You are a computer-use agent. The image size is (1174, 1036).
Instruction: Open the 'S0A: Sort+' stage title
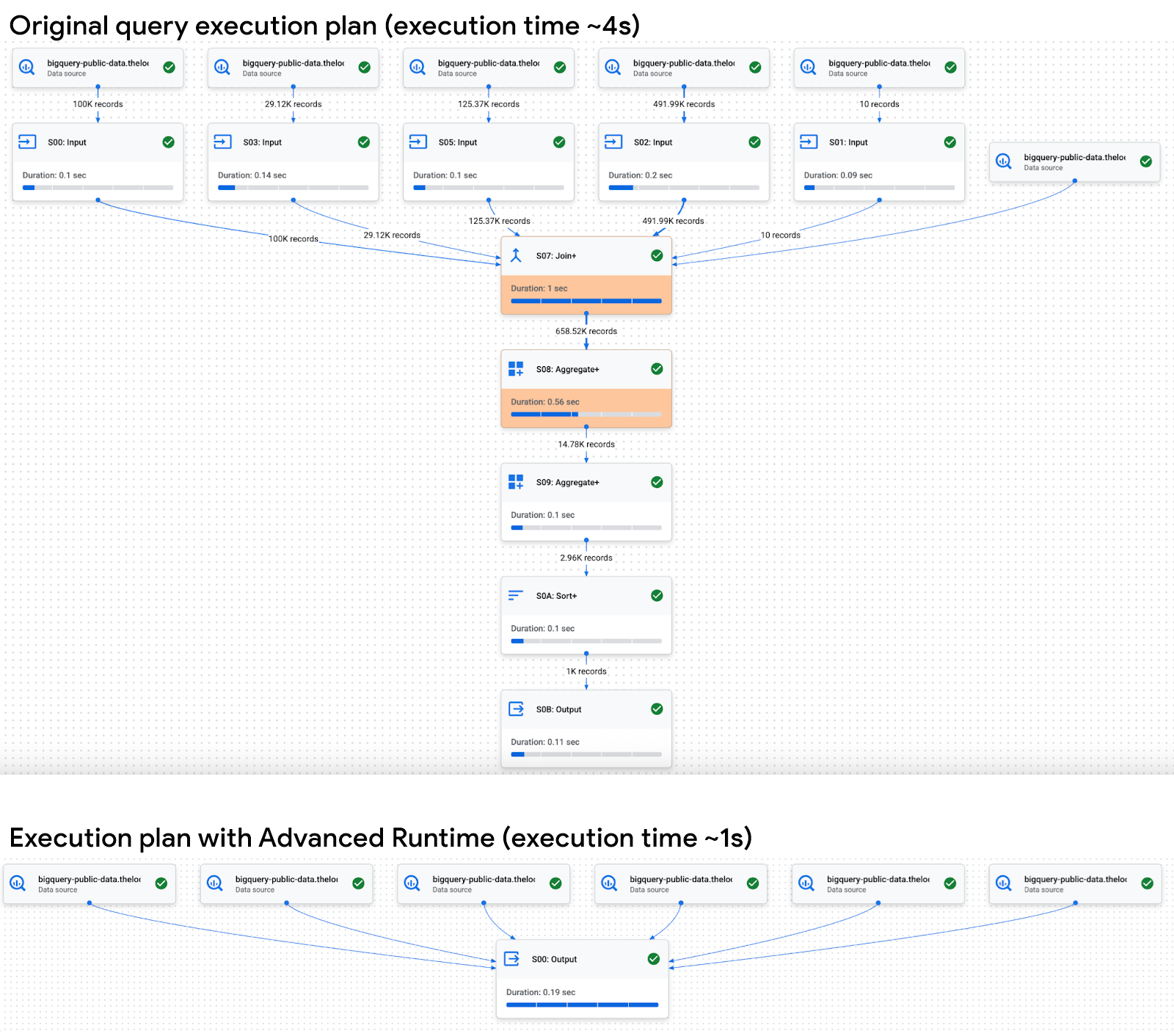click(557, 596)
